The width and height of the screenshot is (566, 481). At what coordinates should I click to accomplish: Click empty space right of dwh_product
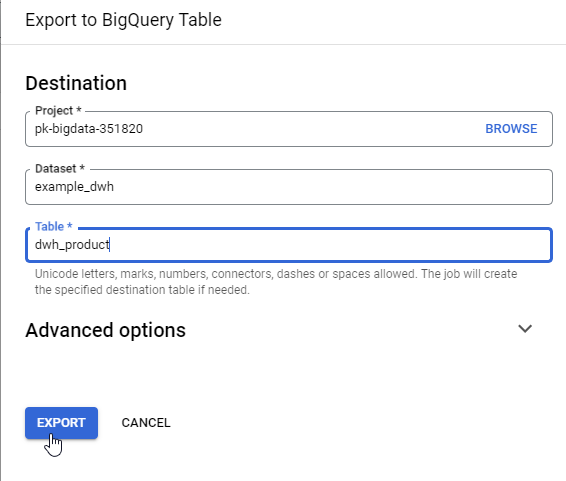click(x=325, y=245)
